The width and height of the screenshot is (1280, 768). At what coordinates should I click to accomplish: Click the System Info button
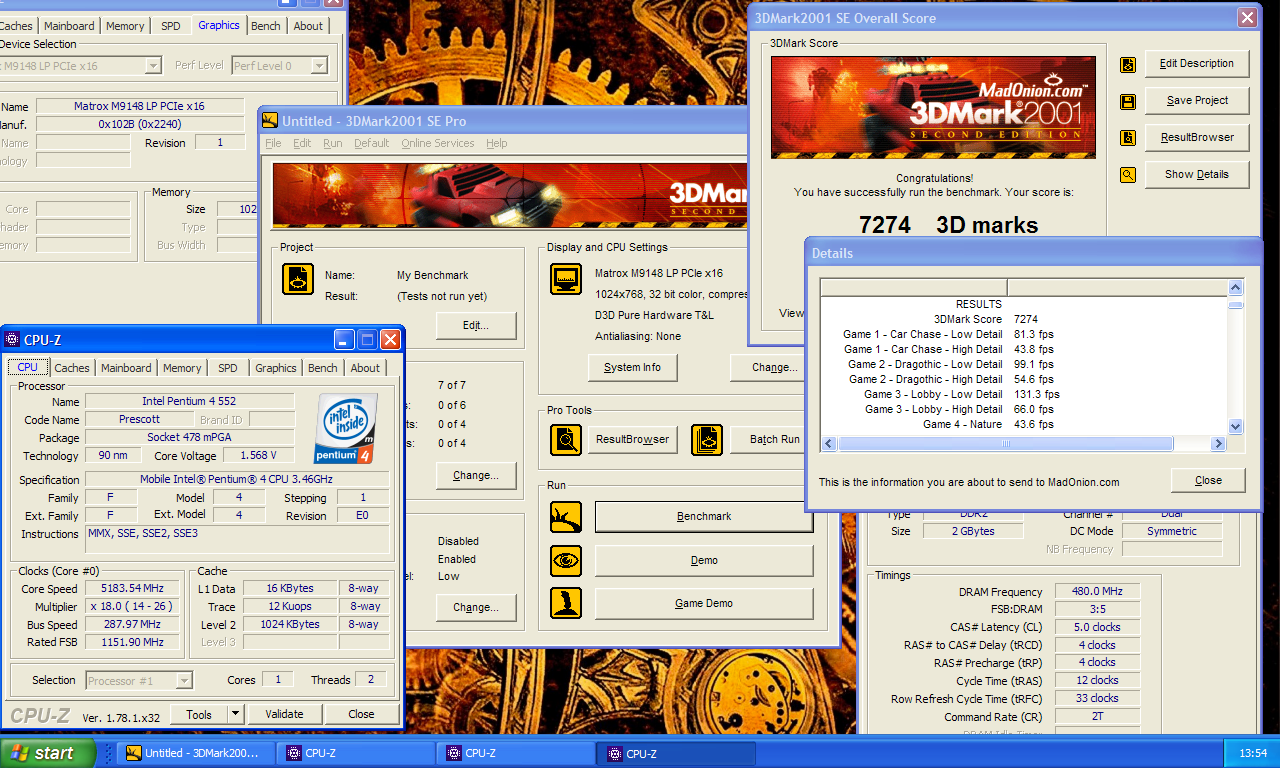click(x=632, y=367)
